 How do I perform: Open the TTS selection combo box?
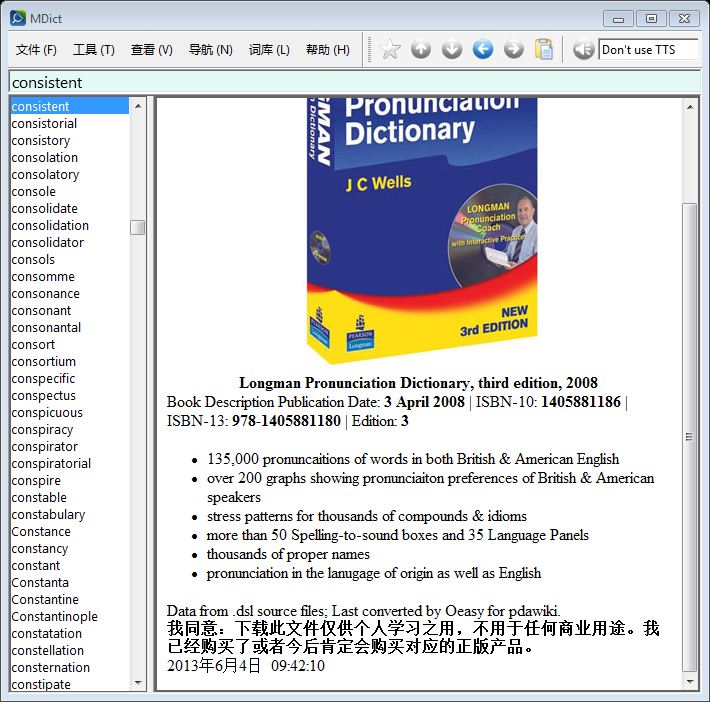click(x=648, y=49)
